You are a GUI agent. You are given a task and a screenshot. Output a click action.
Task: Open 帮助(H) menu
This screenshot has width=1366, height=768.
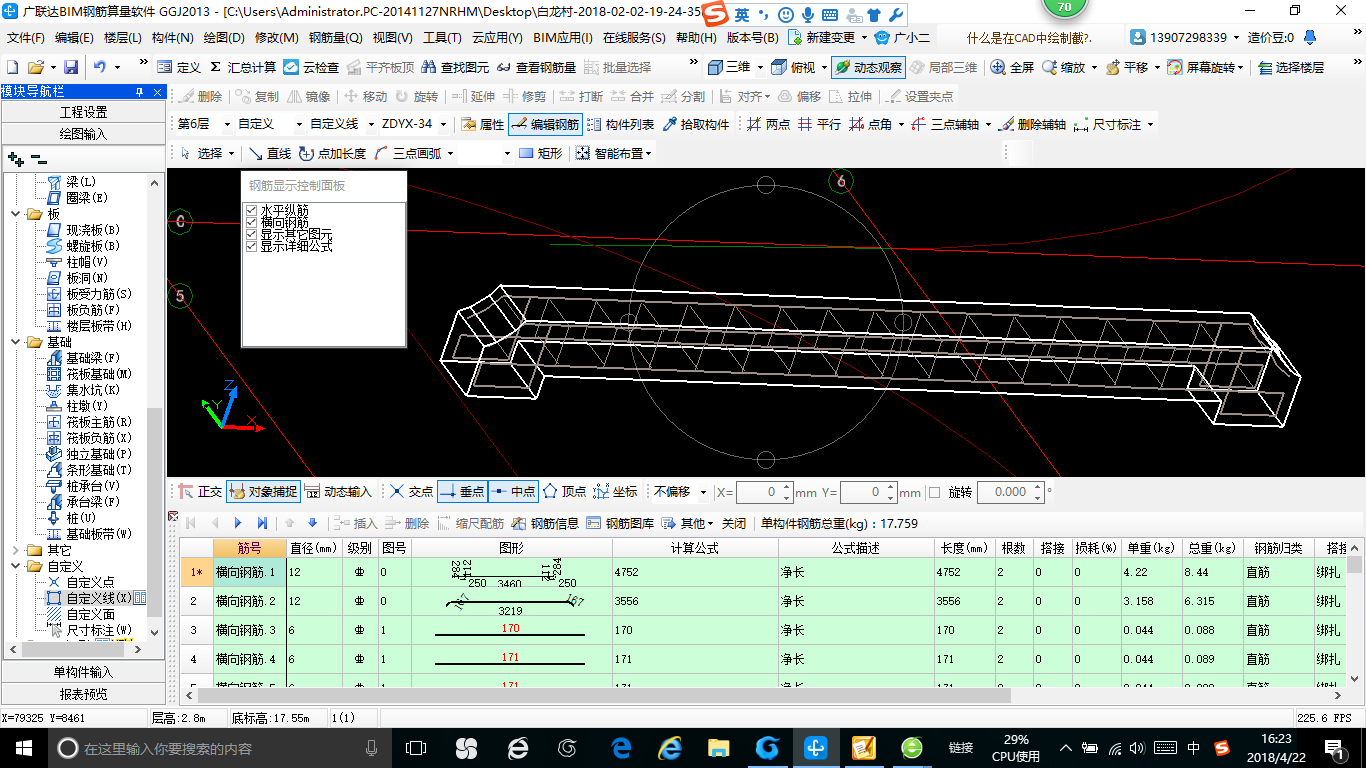coord(696,38)
